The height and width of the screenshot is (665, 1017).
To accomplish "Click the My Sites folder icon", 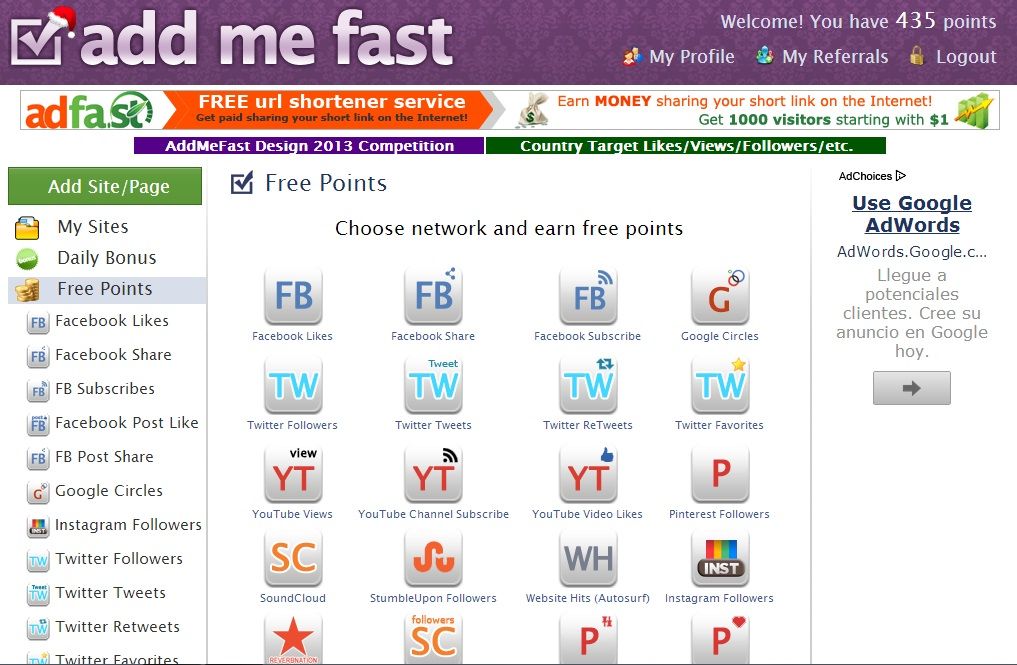I will (27, 228).
